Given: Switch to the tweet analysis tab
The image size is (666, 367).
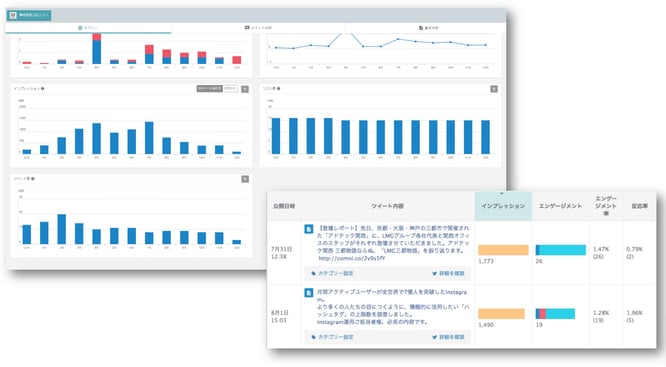Looking at the screenshot, I should click(258, 28).
